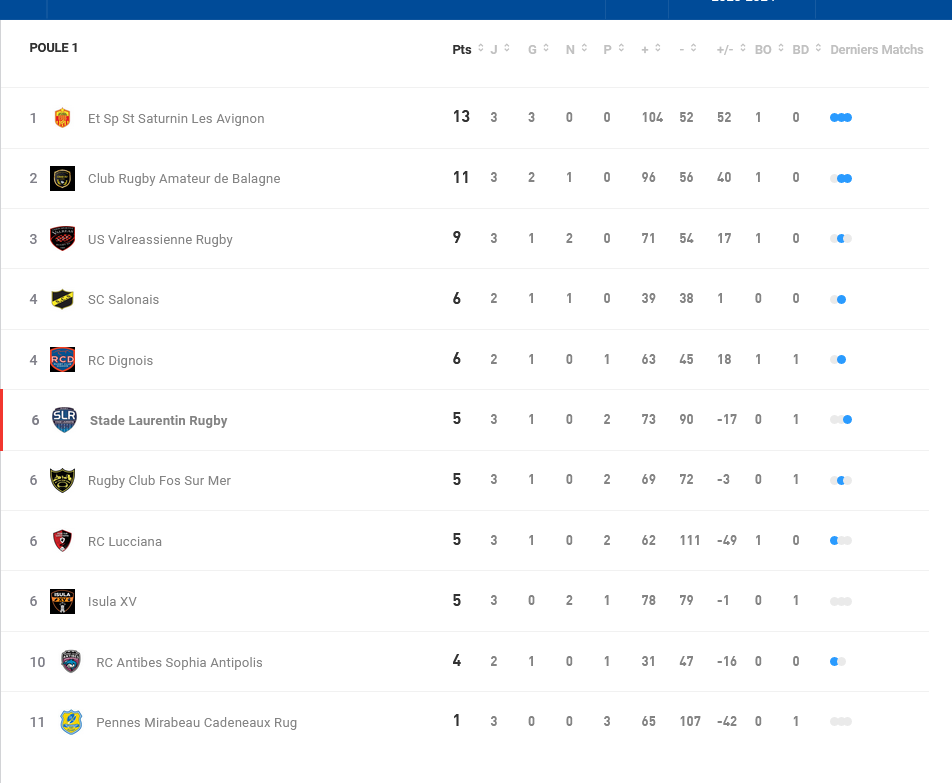Click the SC Salonais club badge
The height and width of the screenshot is (783, 952).
click(x=62, y=299)
